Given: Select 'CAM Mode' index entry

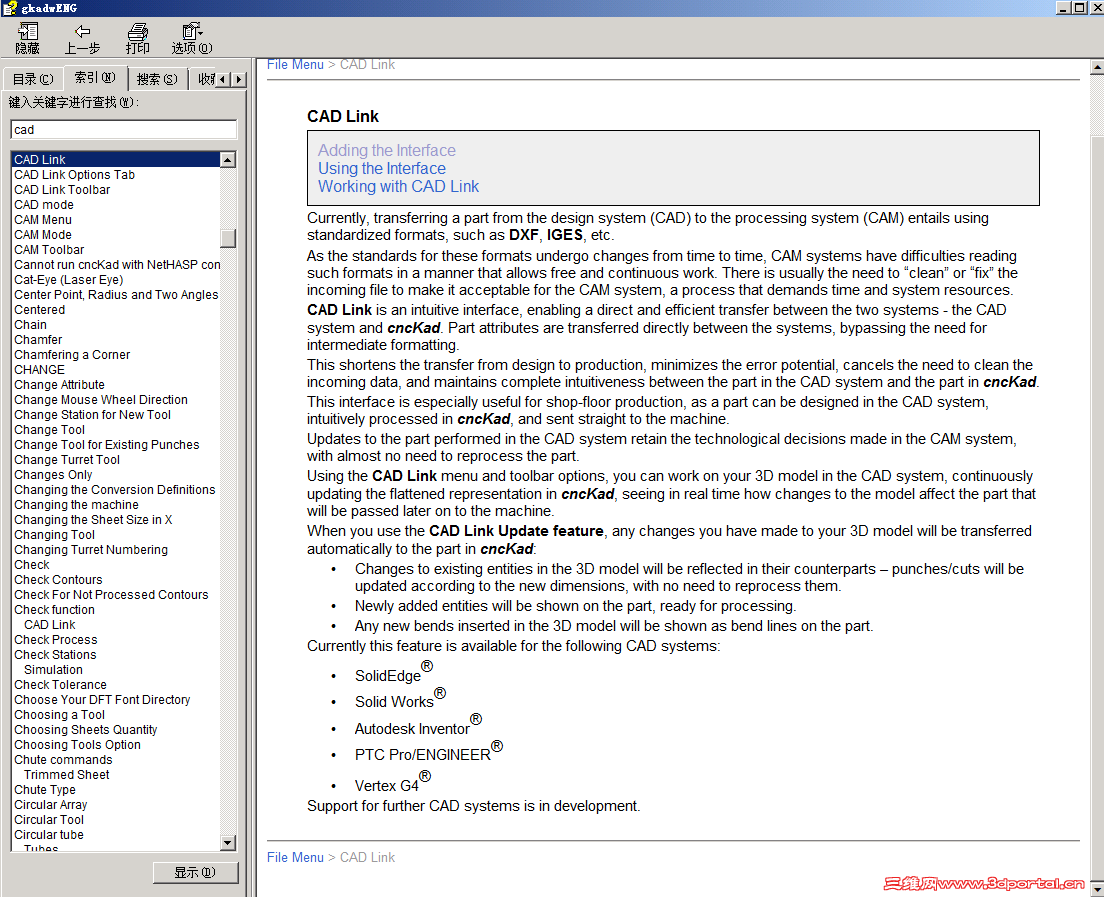Looking at the screenshot, I should pyautogui.click(x=43, y=234).
